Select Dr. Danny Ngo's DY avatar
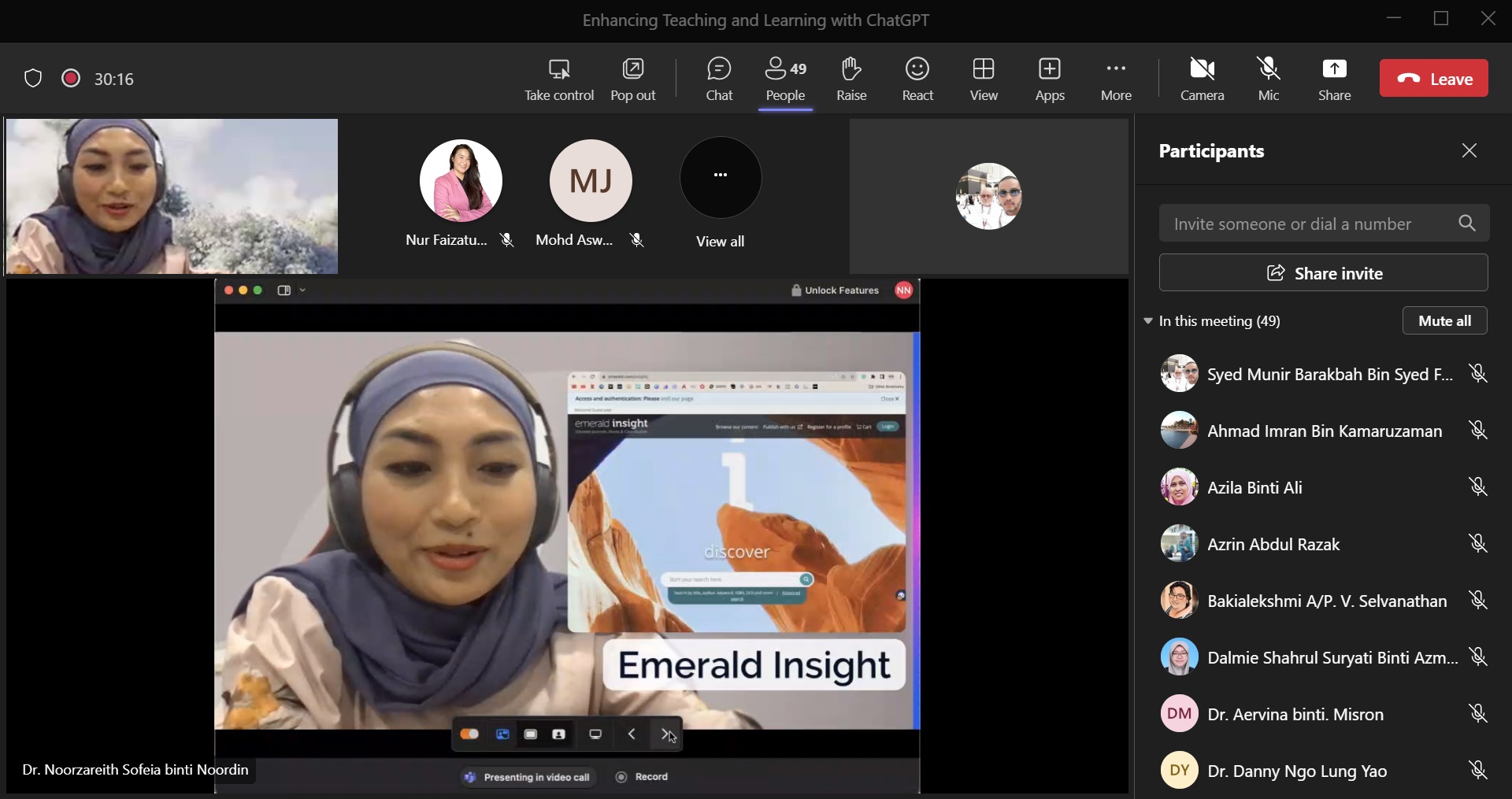 1179,770
